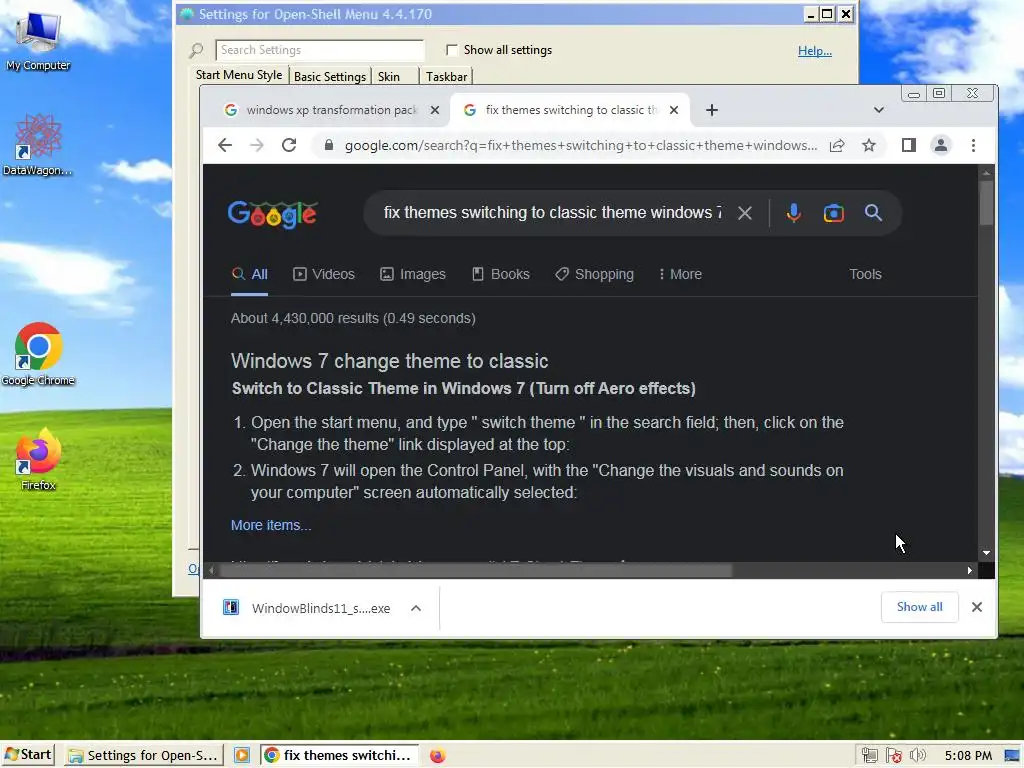Click the Chrome address bar URL

(x=581, y=145)
